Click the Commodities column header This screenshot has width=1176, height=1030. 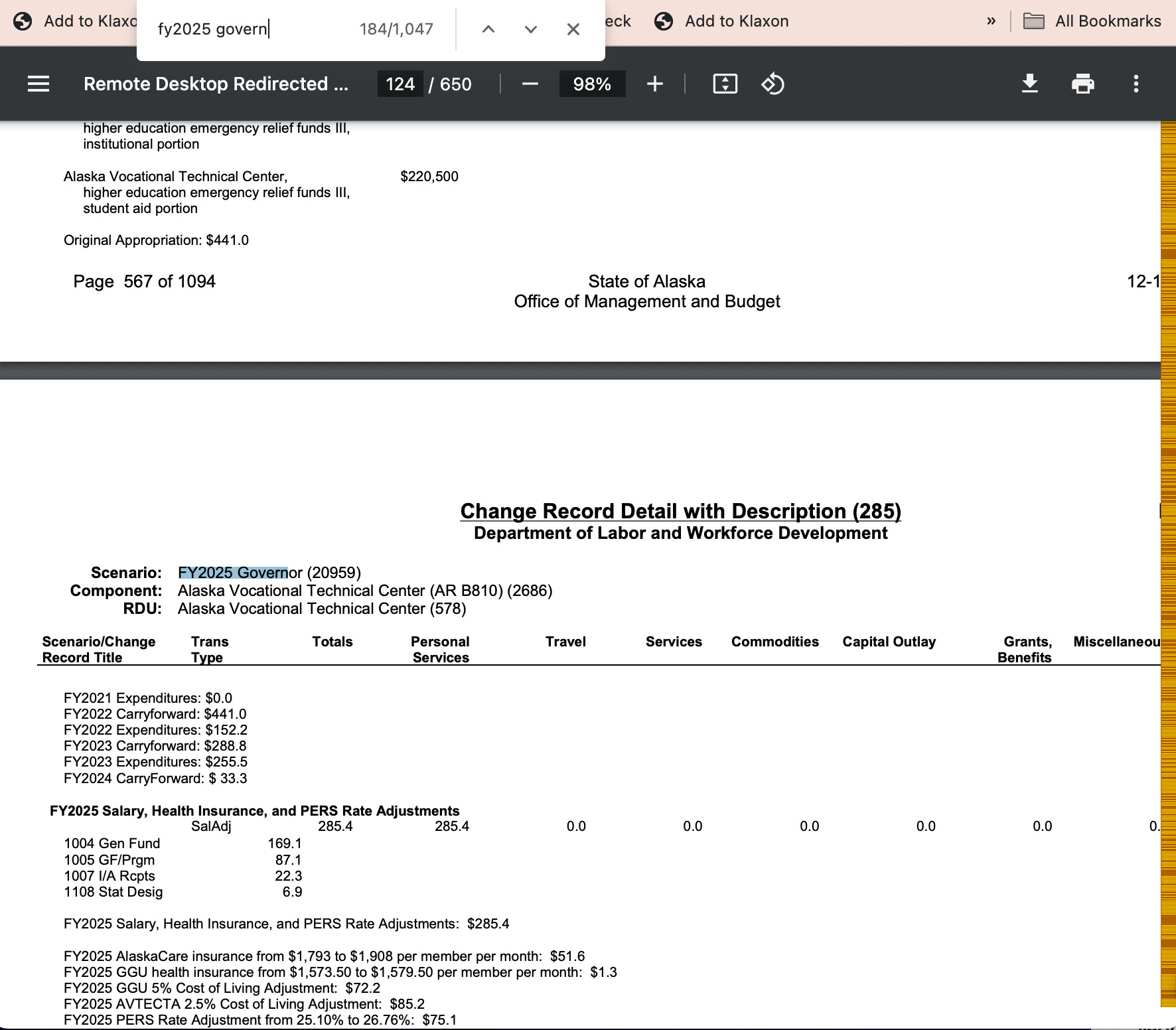click(x=775, y=642)
